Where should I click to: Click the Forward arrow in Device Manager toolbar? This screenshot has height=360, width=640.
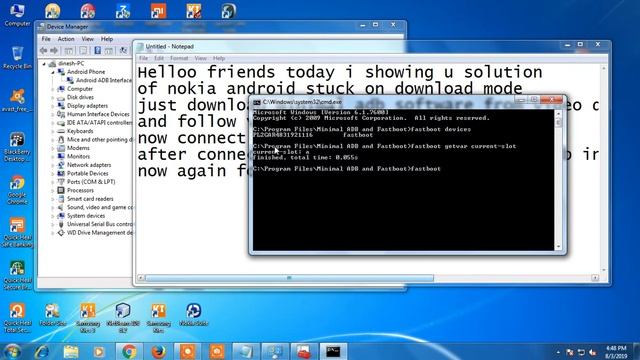[x=54, y=51]
